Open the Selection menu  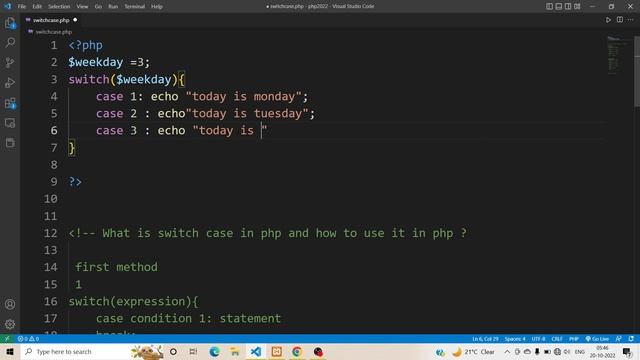(59, 7)
